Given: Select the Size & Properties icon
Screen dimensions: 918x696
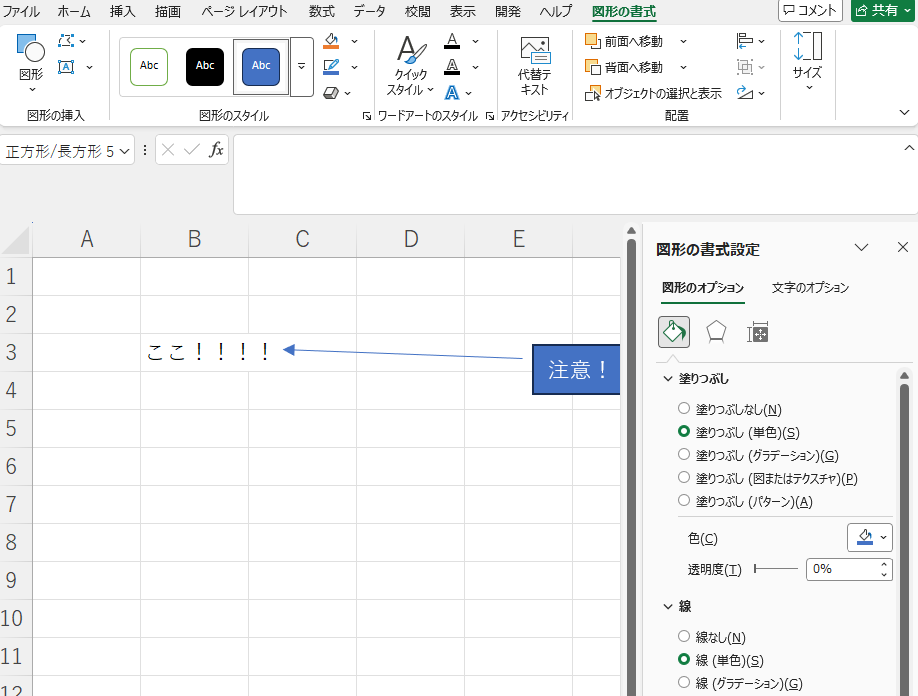Looking at the screenshot, I should coord(758,332).
